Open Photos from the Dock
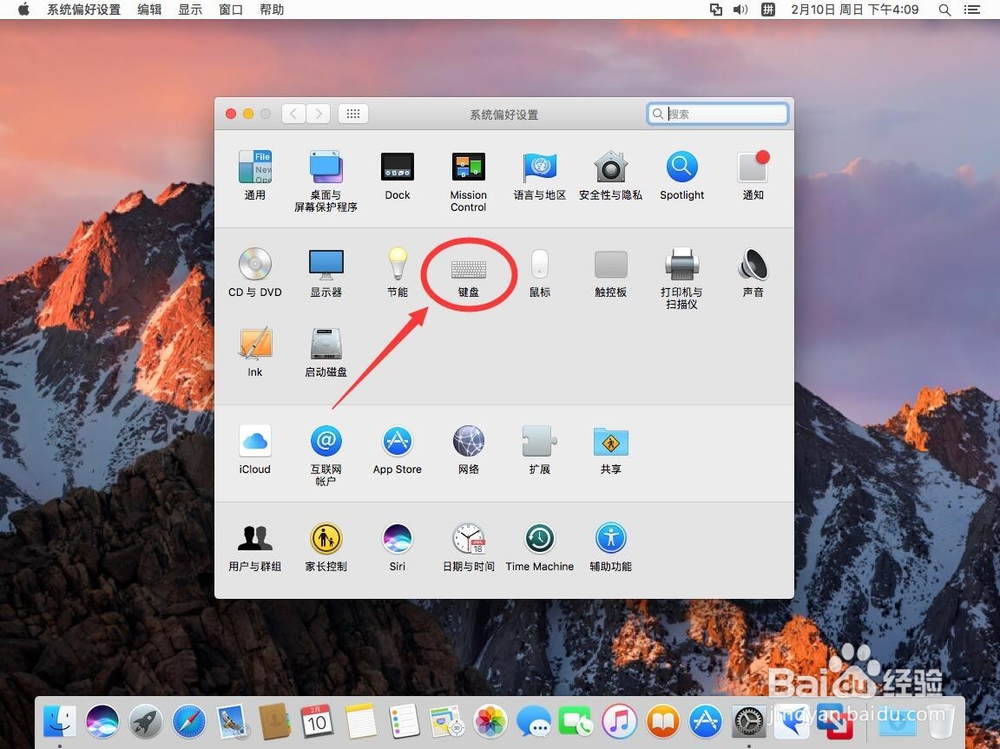Image resolution: width=1000 pixels, height=749 pixels. 490,722
